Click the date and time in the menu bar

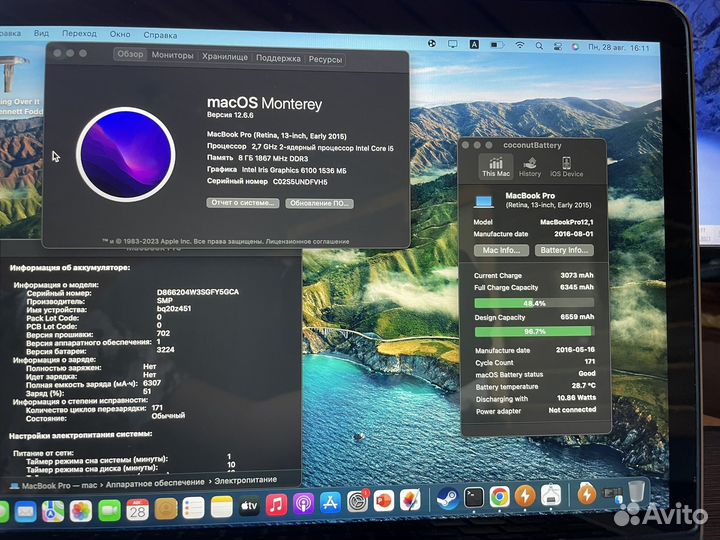[619, 48]
